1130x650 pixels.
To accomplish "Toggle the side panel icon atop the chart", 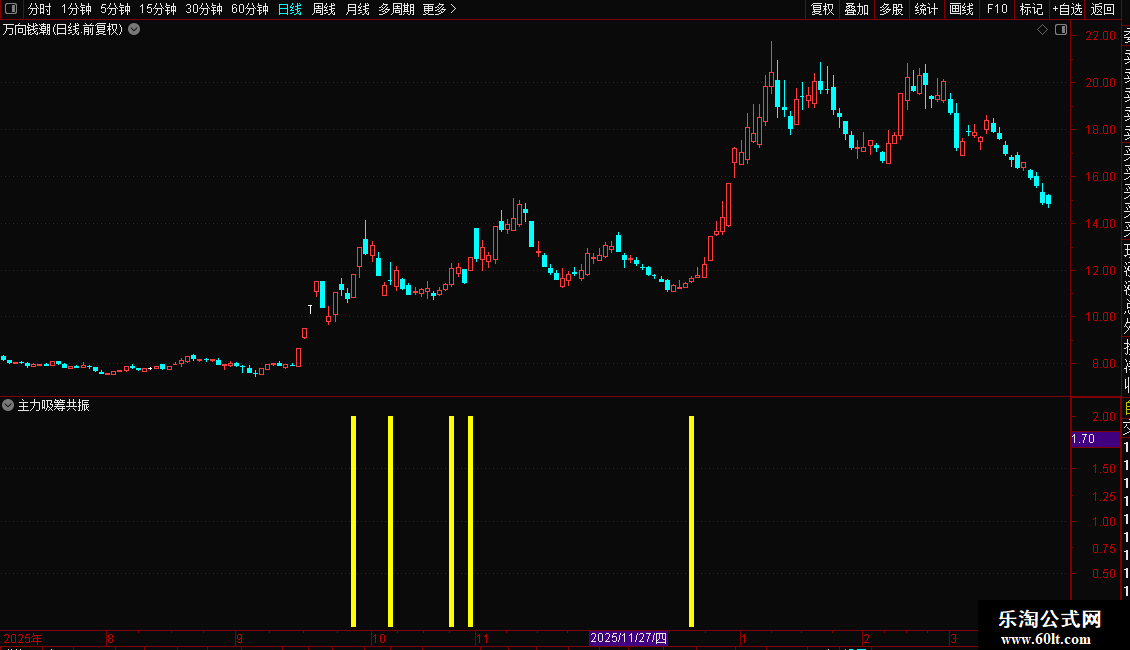I will [x=1061, y=30].
